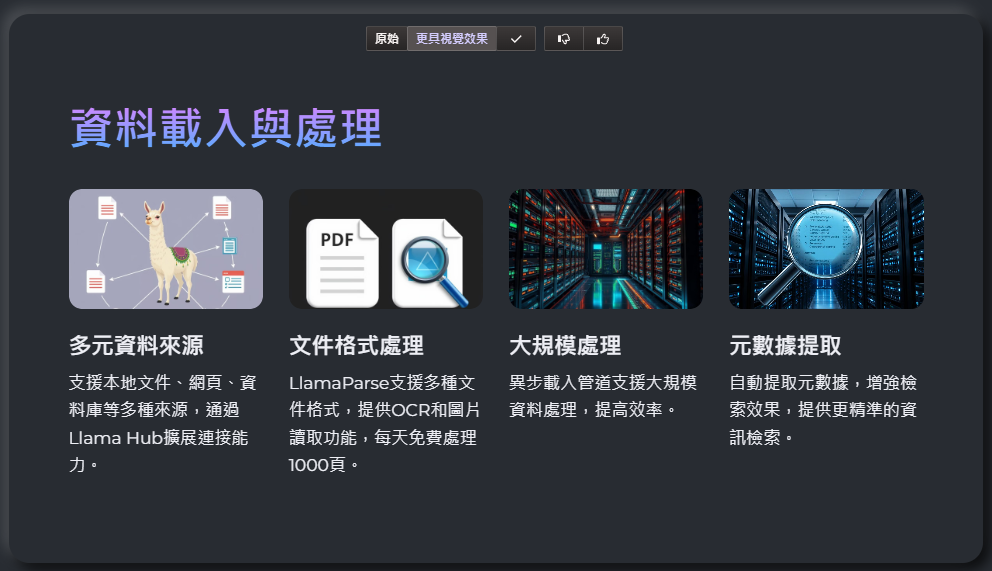Switch to the 原始 version
This screenshot has height=571, width=992.
click(387, 39)
